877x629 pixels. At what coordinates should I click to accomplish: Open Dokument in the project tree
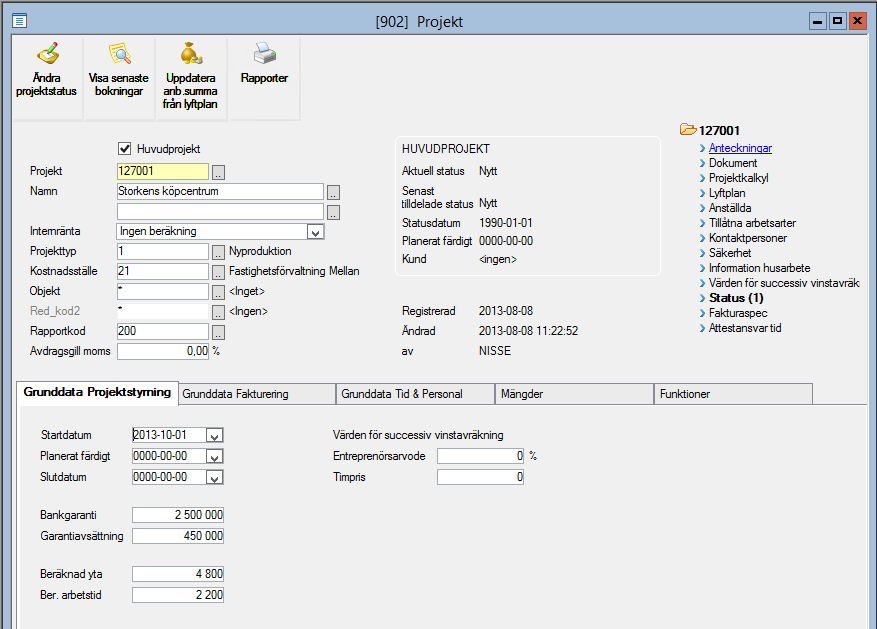(733, 163)
